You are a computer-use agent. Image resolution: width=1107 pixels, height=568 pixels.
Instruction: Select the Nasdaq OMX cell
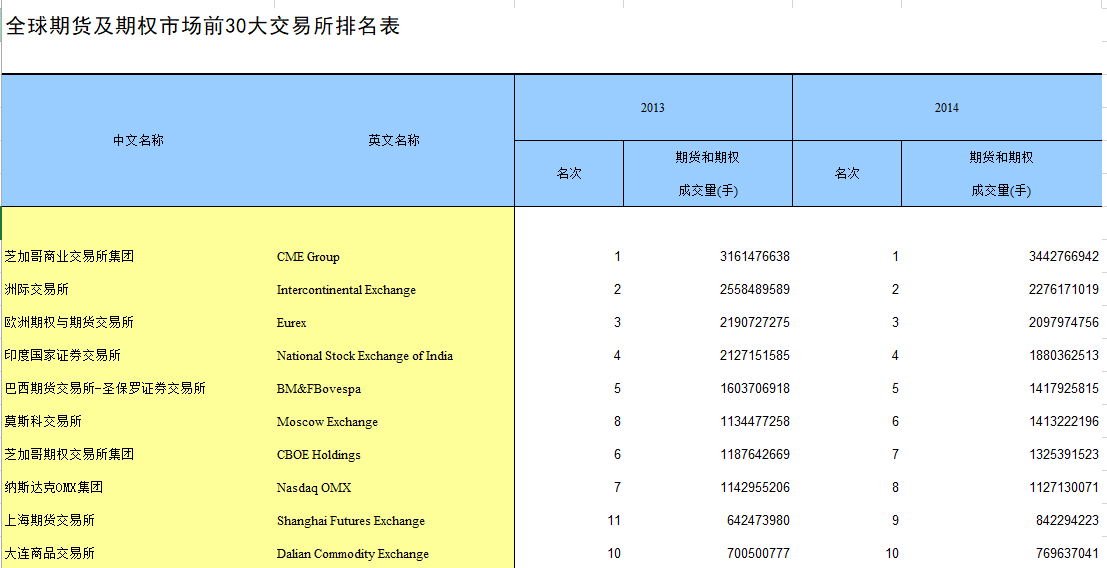coord(313,488)
